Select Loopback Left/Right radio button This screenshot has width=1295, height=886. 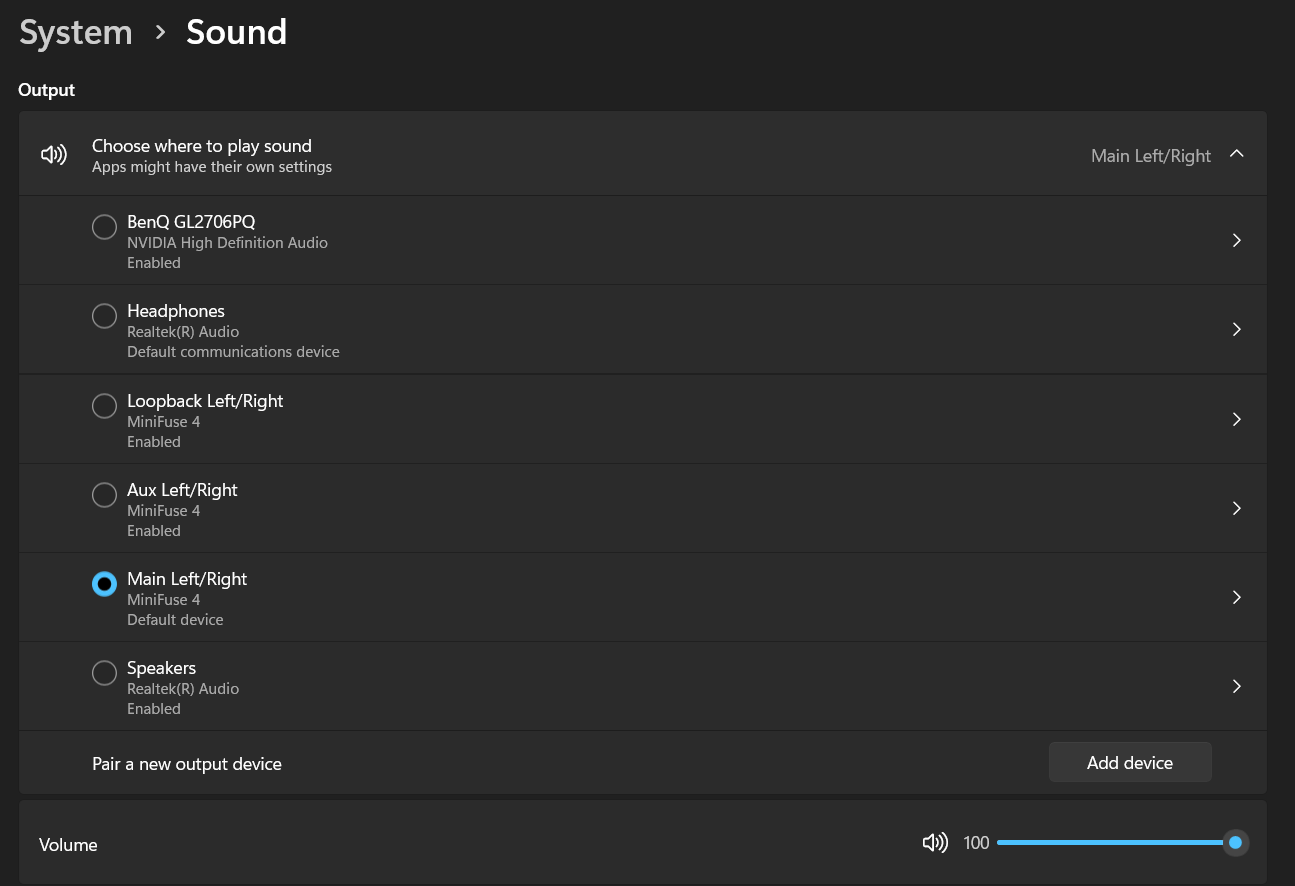(x=104, y=406)
